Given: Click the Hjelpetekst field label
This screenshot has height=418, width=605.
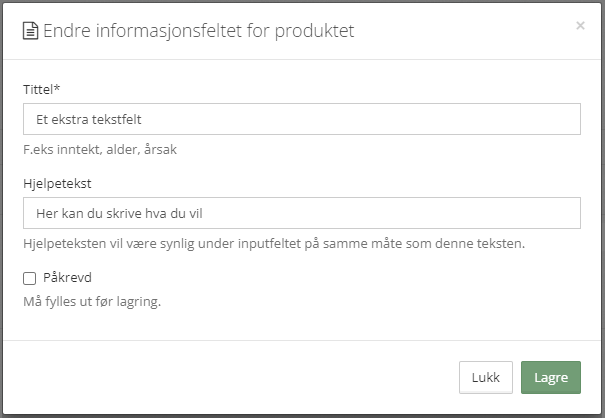Looking at the screenshot, I should coord(57,183).
